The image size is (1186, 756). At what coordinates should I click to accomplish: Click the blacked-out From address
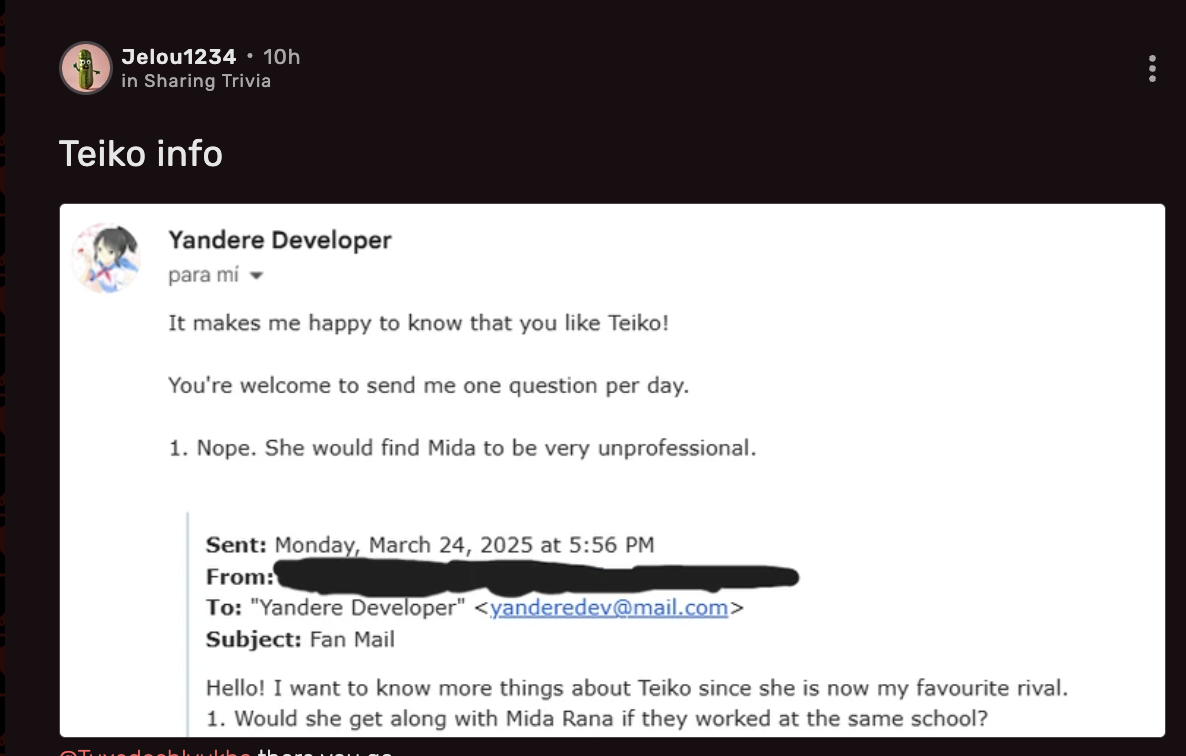point(536,576)
